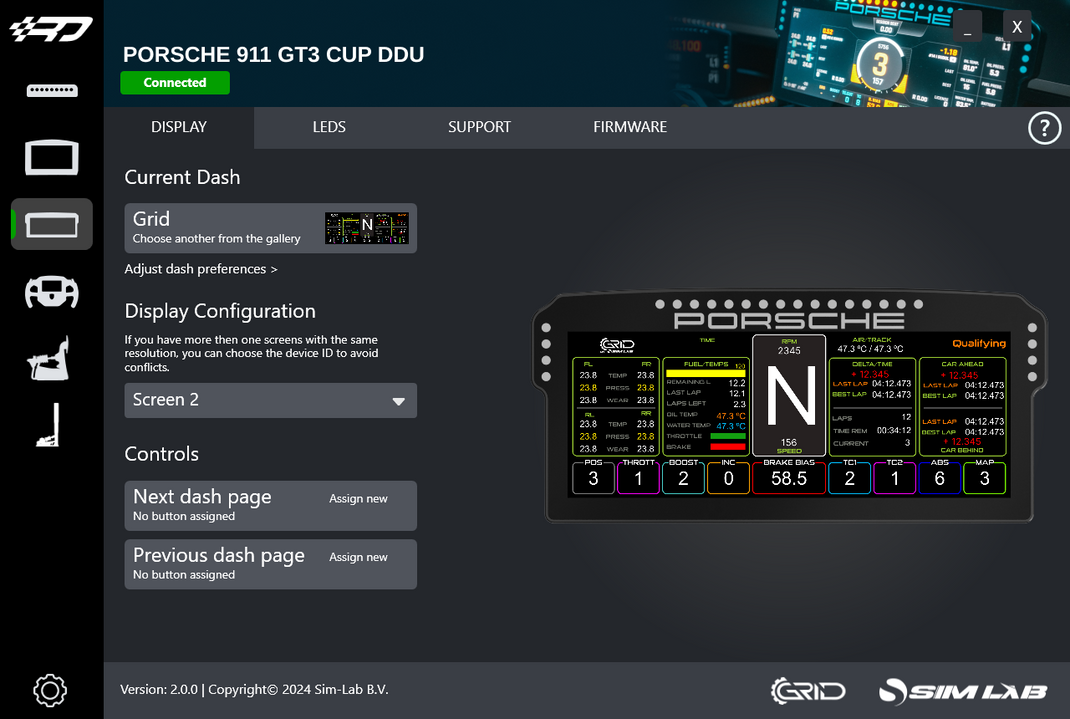
Task: Click the button box icon in the sidebar
Action: point(51,90)
